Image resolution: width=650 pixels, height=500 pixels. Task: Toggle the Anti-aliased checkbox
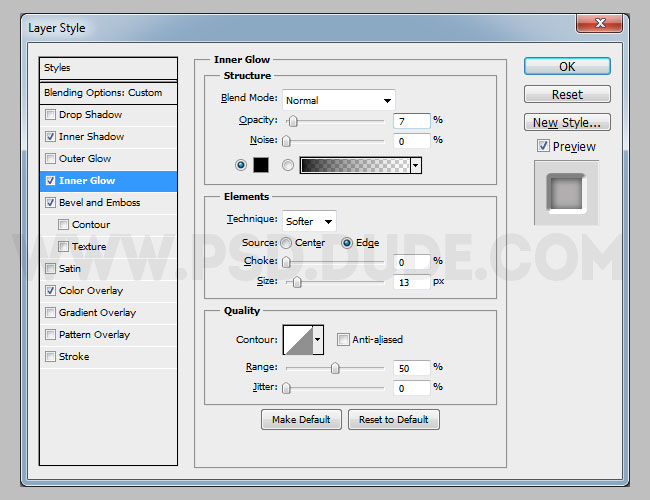(344, 340)
